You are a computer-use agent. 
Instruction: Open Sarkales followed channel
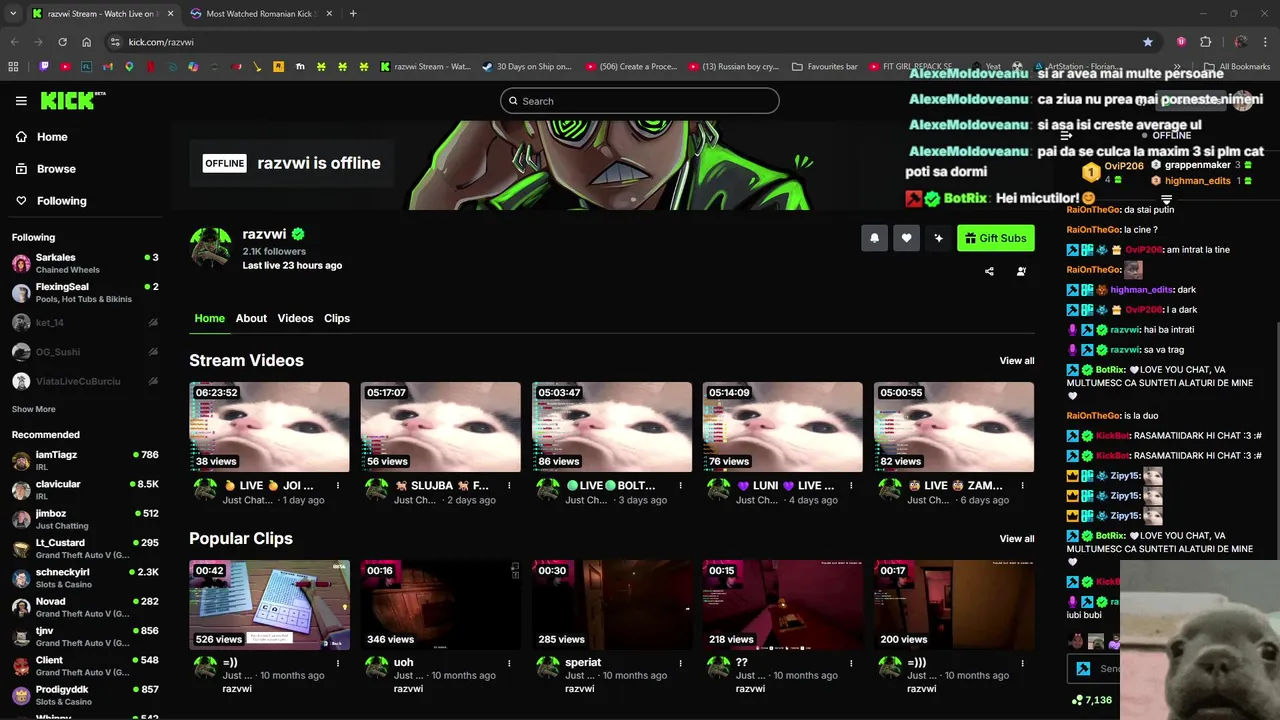[x=85, y=263]
